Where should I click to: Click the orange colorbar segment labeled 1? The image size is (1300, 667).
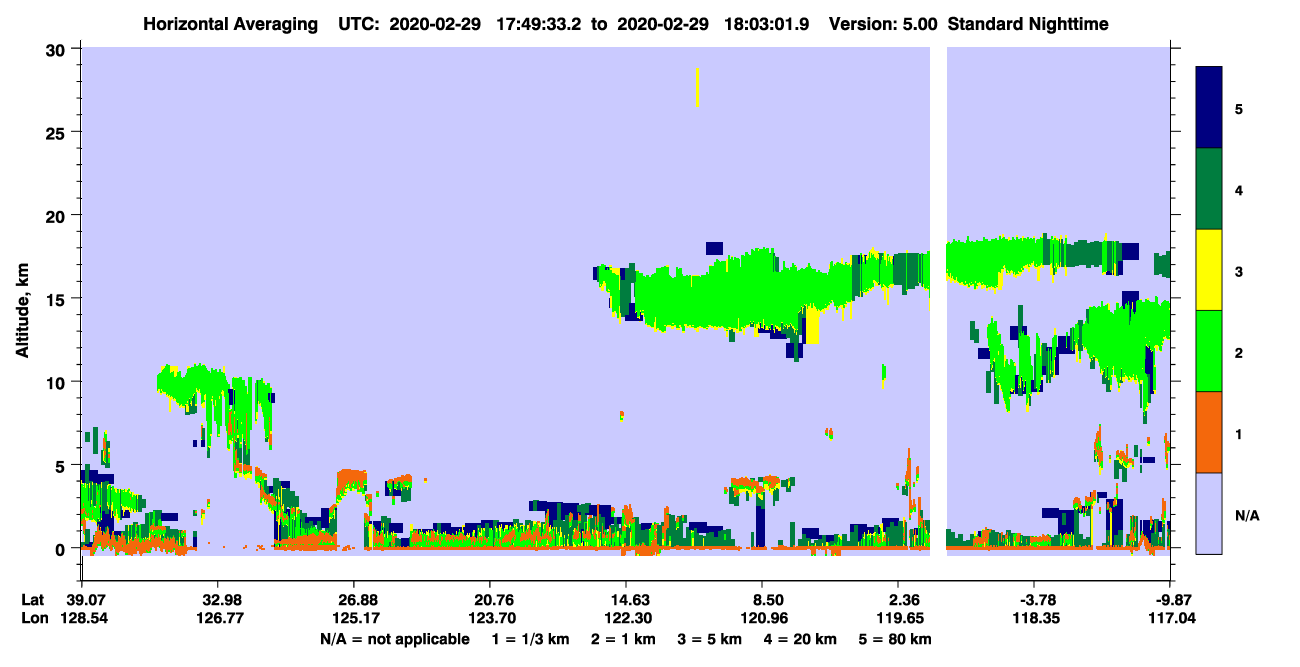click(x=1209, y=432)
